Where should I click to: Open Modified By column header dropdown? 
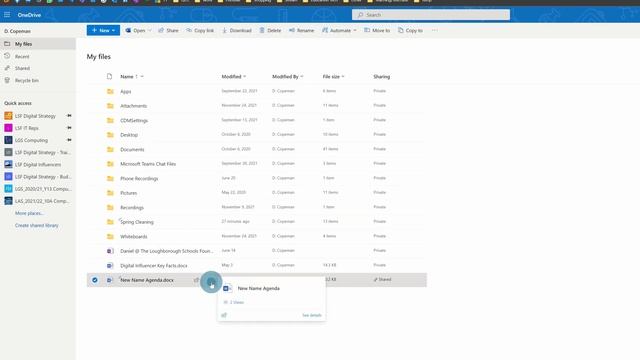tap(287, 76)
